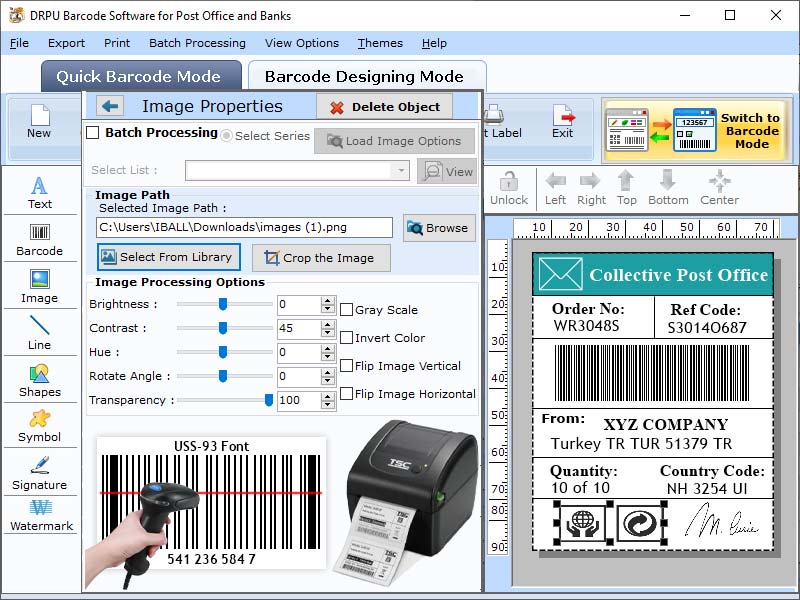Click the Switch to Barcode Mode icon
This screenshot has width=800, height=600.
pyautogui.click(x=698, y=130)
